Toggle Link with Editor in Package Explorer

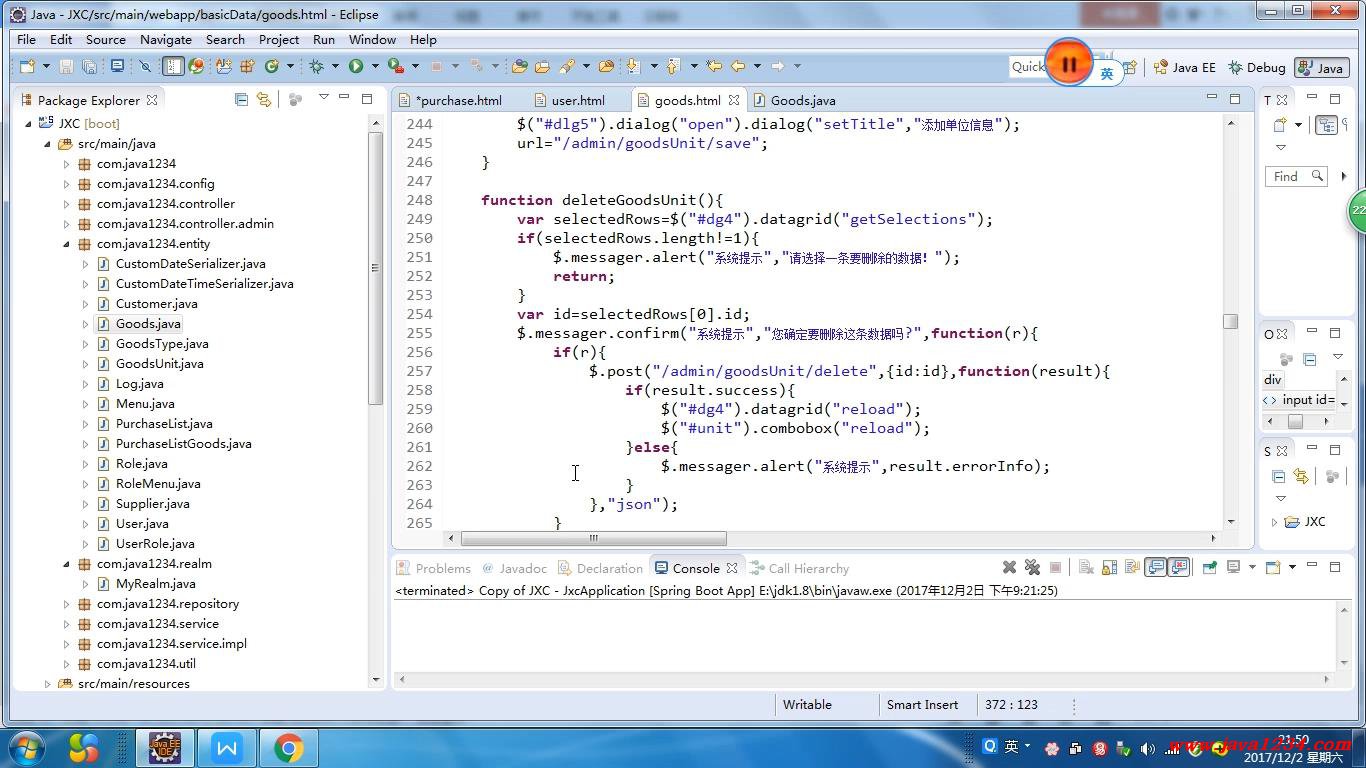264,99
